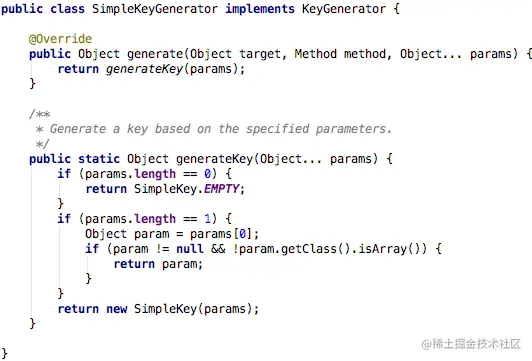
Task: Click the SimpleKey constructor call
Action: [x=193, y=309]
